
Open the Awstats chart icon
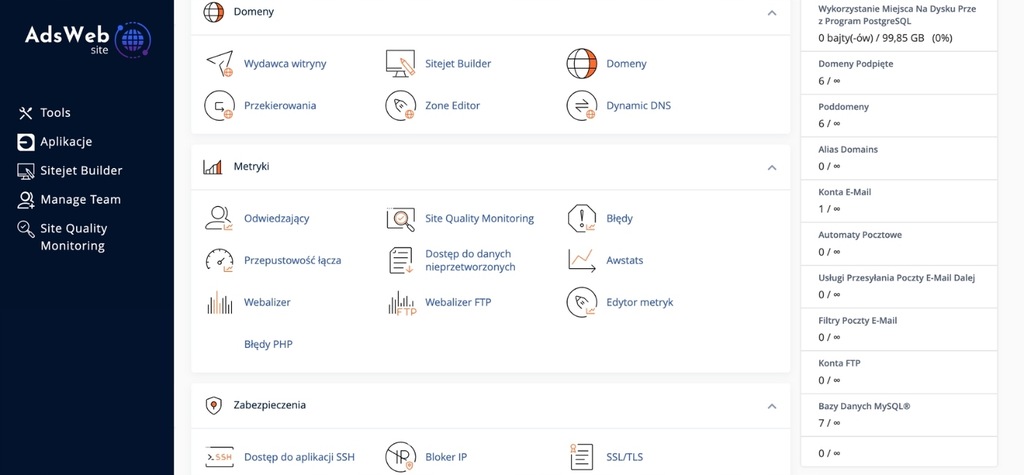coord(581,260)
